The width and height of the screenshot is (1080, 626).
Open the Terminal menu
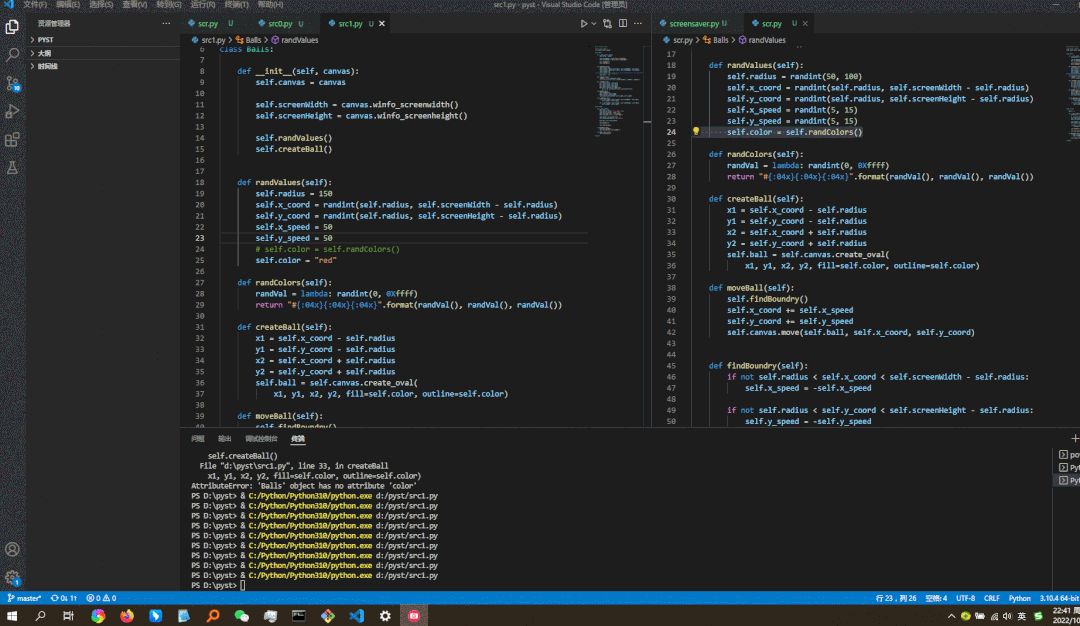point(236,4)
